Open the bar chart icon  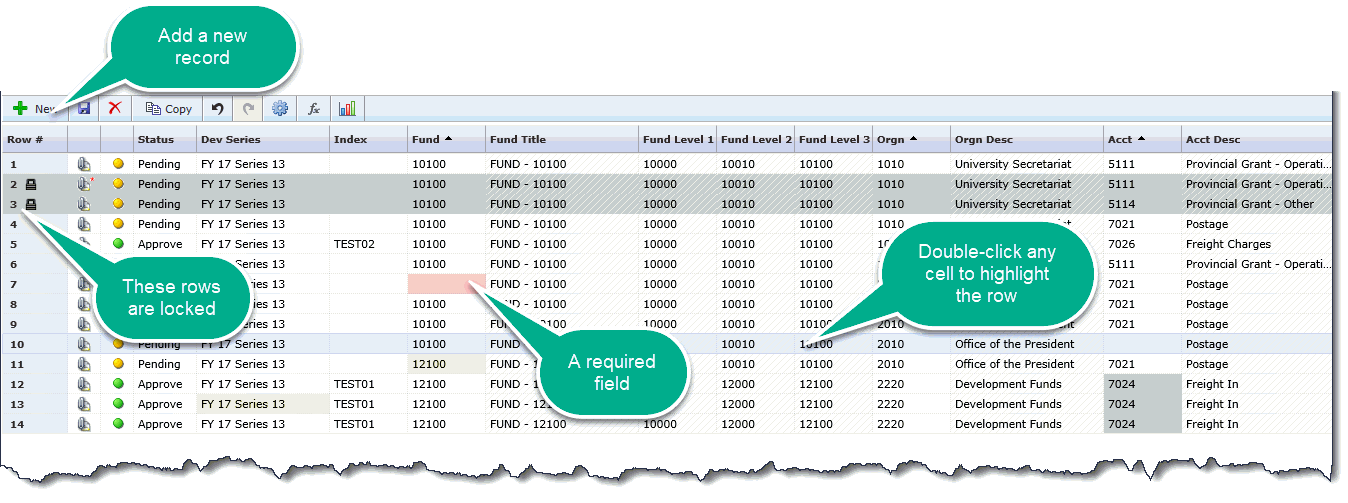(347, 108)
